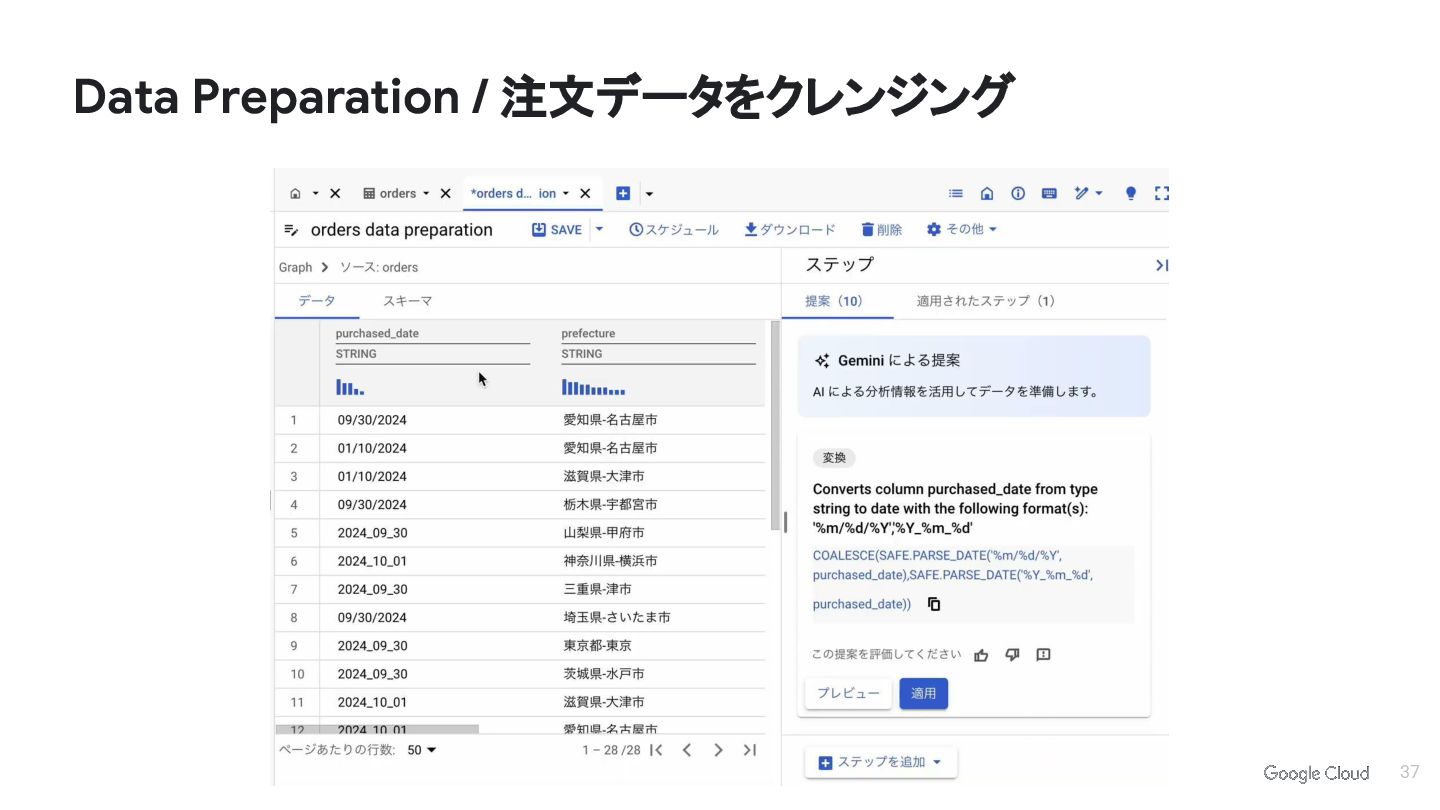The image size is (1440, 810).
Task: Click cell 2024_10_01 in row 6
Action: coord(372,561)
